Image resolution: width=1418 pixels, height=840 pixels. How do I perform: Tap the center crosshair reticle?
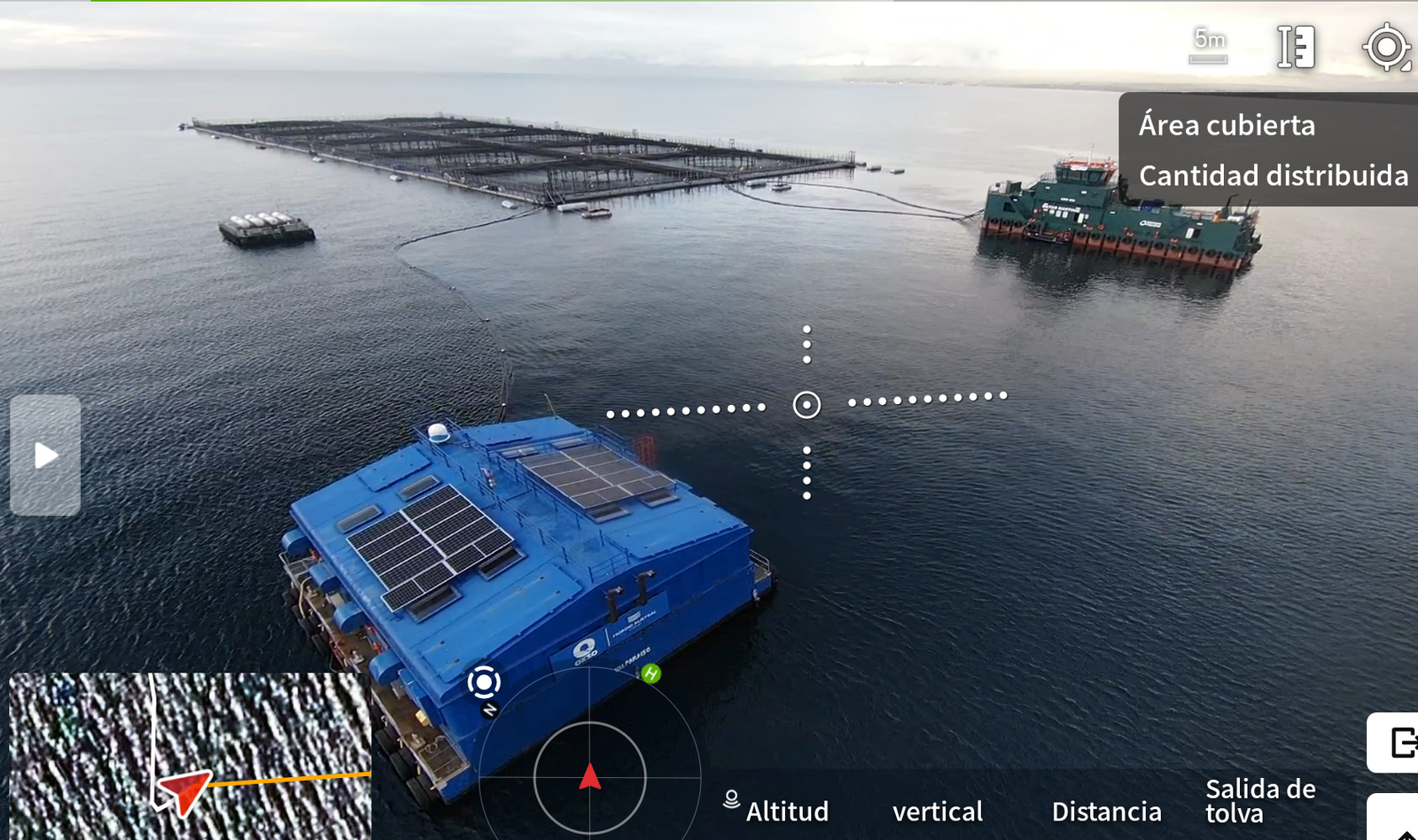tap(806, 405)
